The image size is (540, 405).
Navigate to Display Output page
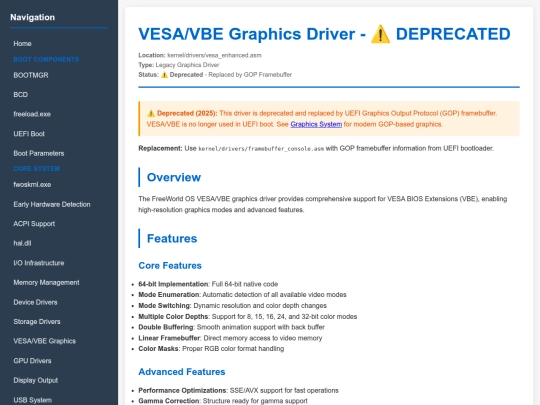(x=36, y=381)
